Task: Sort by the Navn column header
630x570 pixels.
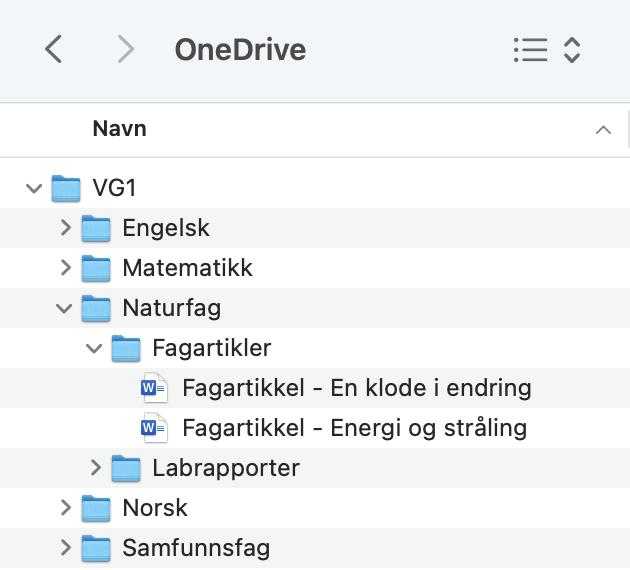Action: tap(120, 129)
